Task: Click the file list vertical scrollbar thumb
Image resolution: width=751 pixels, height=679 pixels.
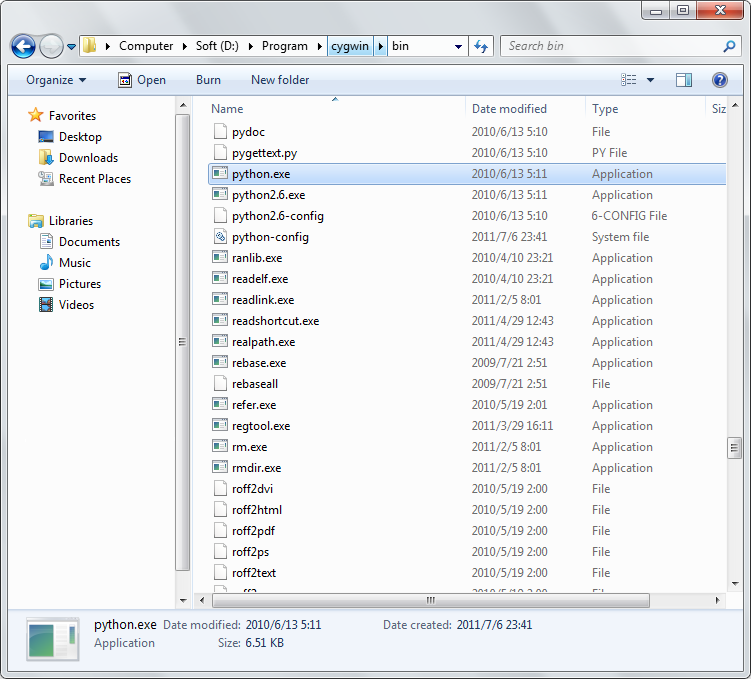Action: pyautogui.click(x=734, y=448)
